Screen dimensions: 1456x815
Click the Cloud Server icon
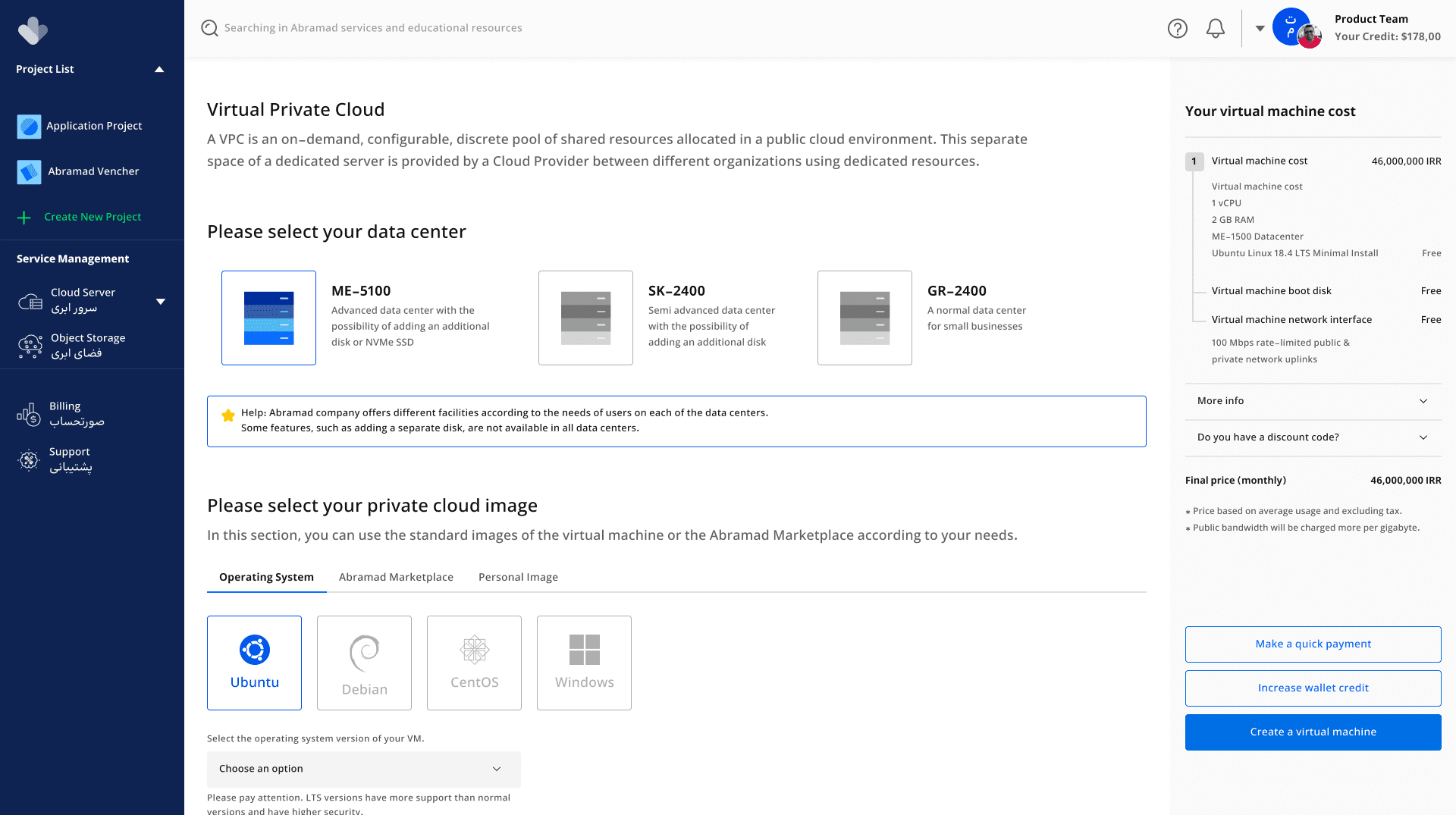click(x=30, y=301)
